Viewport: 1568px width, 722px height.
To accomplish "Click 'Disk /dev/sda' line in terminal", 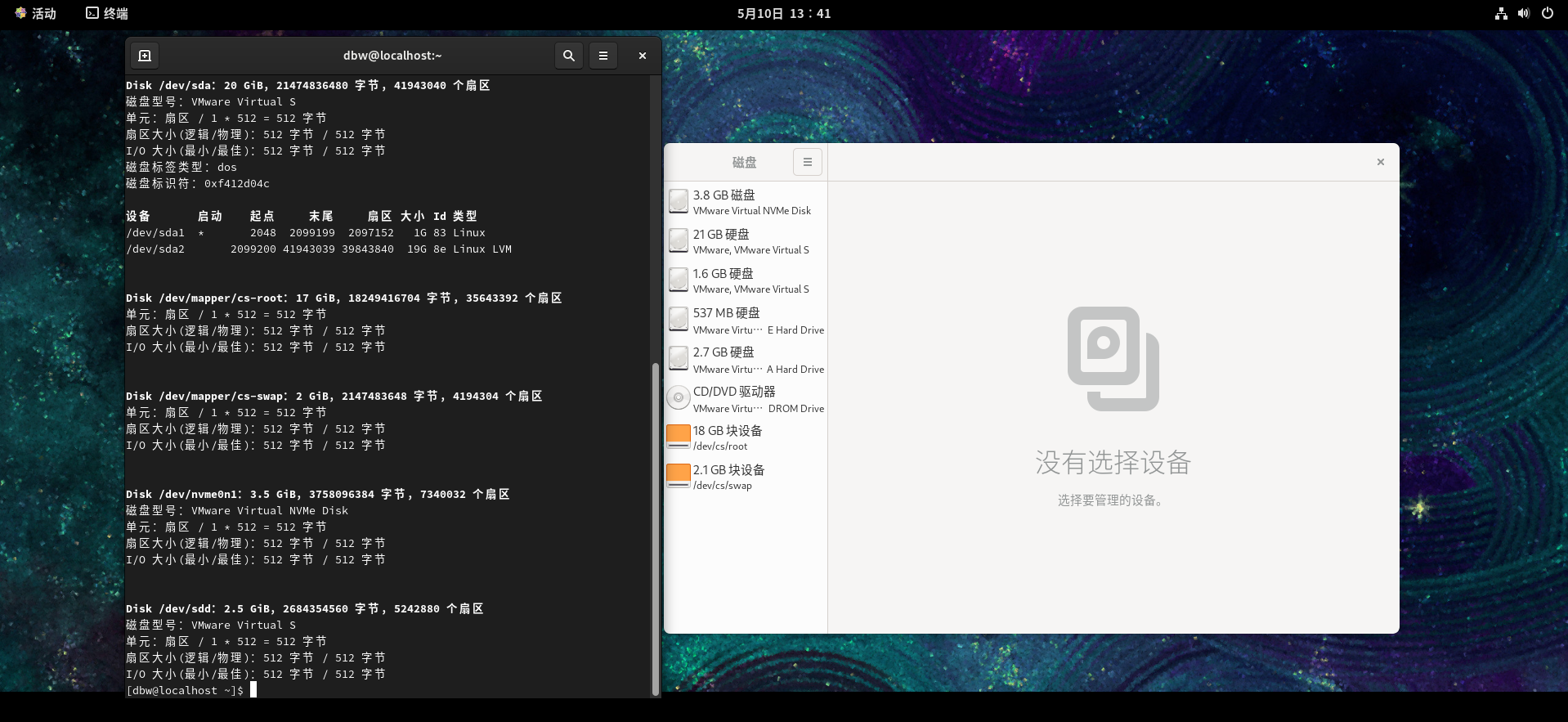I will point(307,86).
